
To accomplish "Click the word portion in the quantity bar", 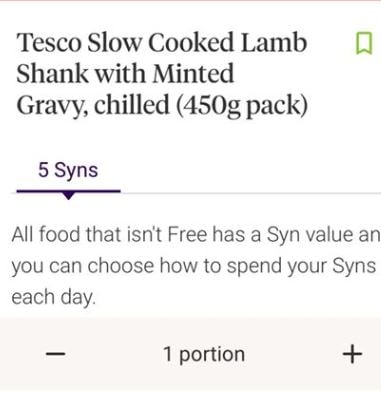I will coord(212,355).
